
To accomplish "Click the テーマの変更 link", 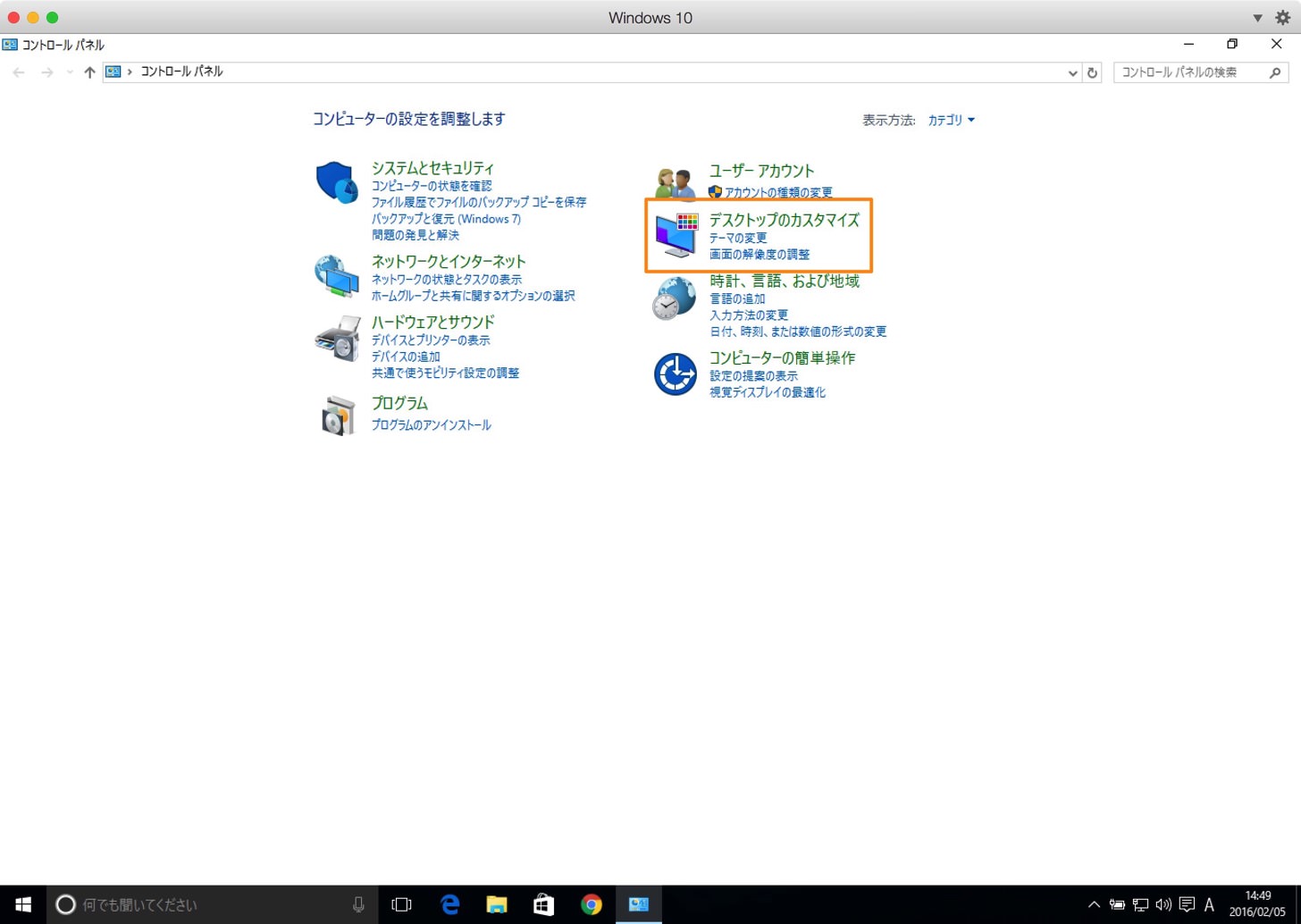I will coord(738,239).
